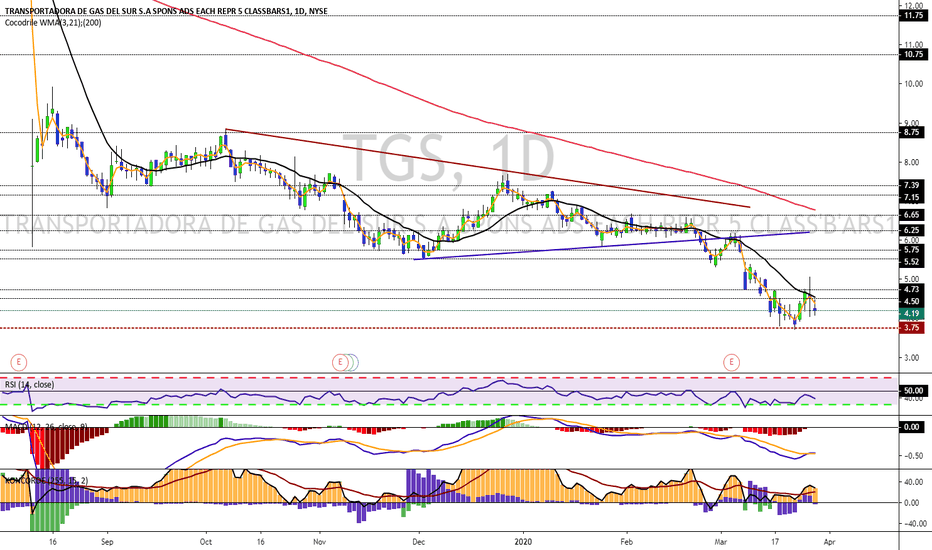
Task: Click the -40.00 tick on the Koncorde scale
Action: click(915, 524)
